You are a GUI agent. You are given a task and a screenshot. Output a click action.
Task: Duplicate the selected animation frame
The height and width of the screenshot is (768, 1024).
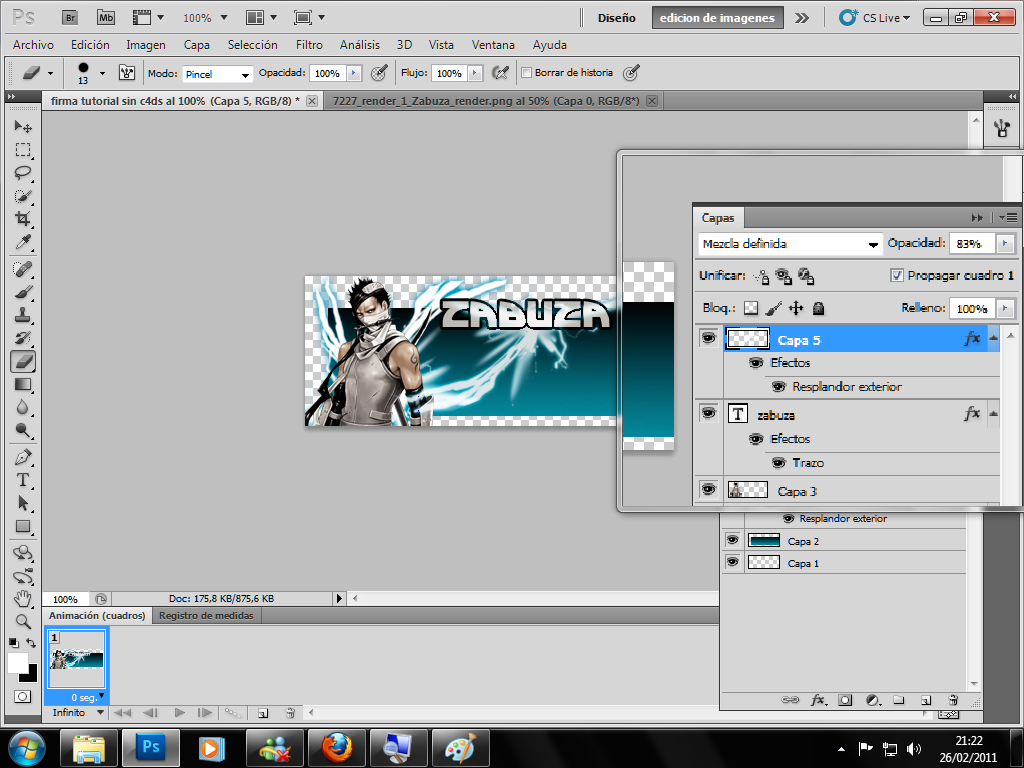263,713
